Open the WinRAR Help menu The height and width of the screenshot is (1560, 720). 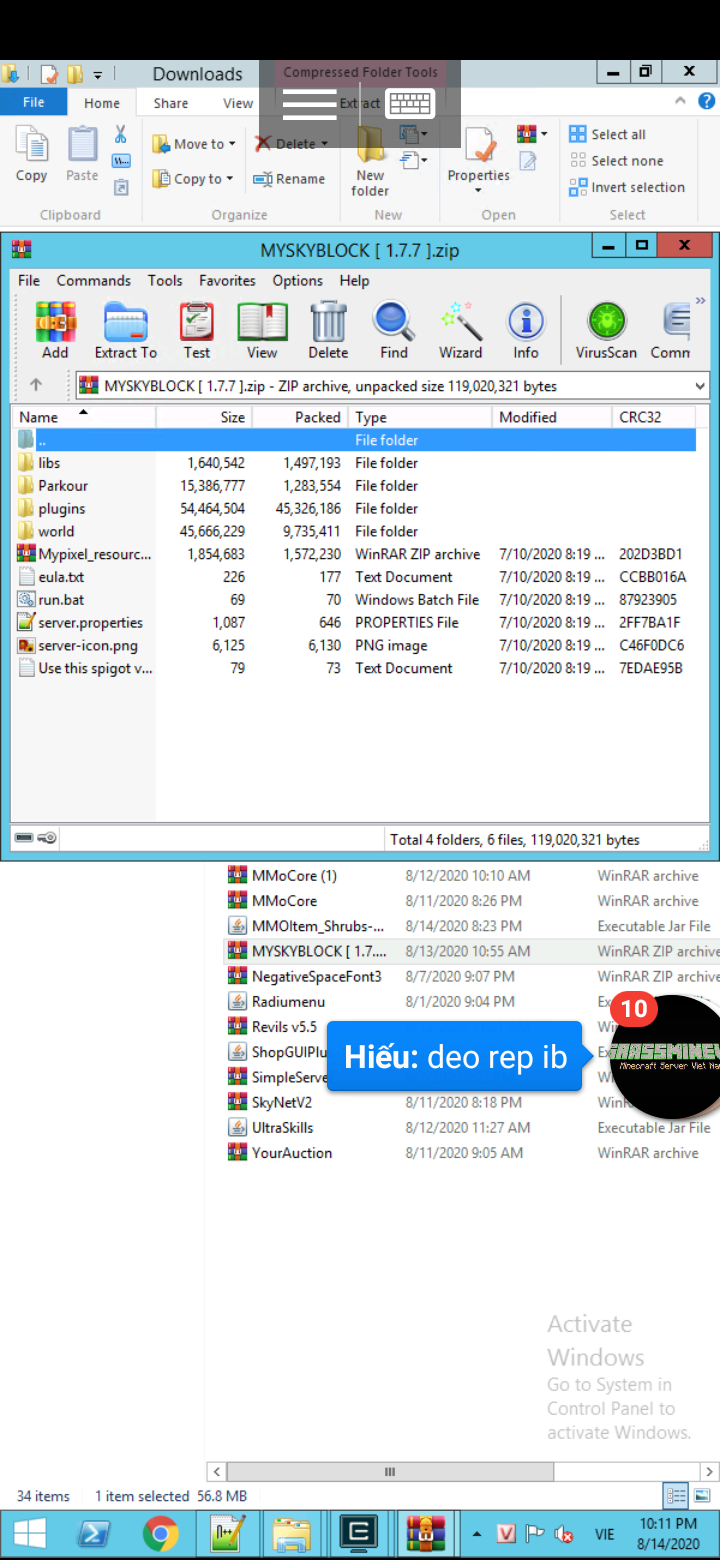click(x=354, y=281)
